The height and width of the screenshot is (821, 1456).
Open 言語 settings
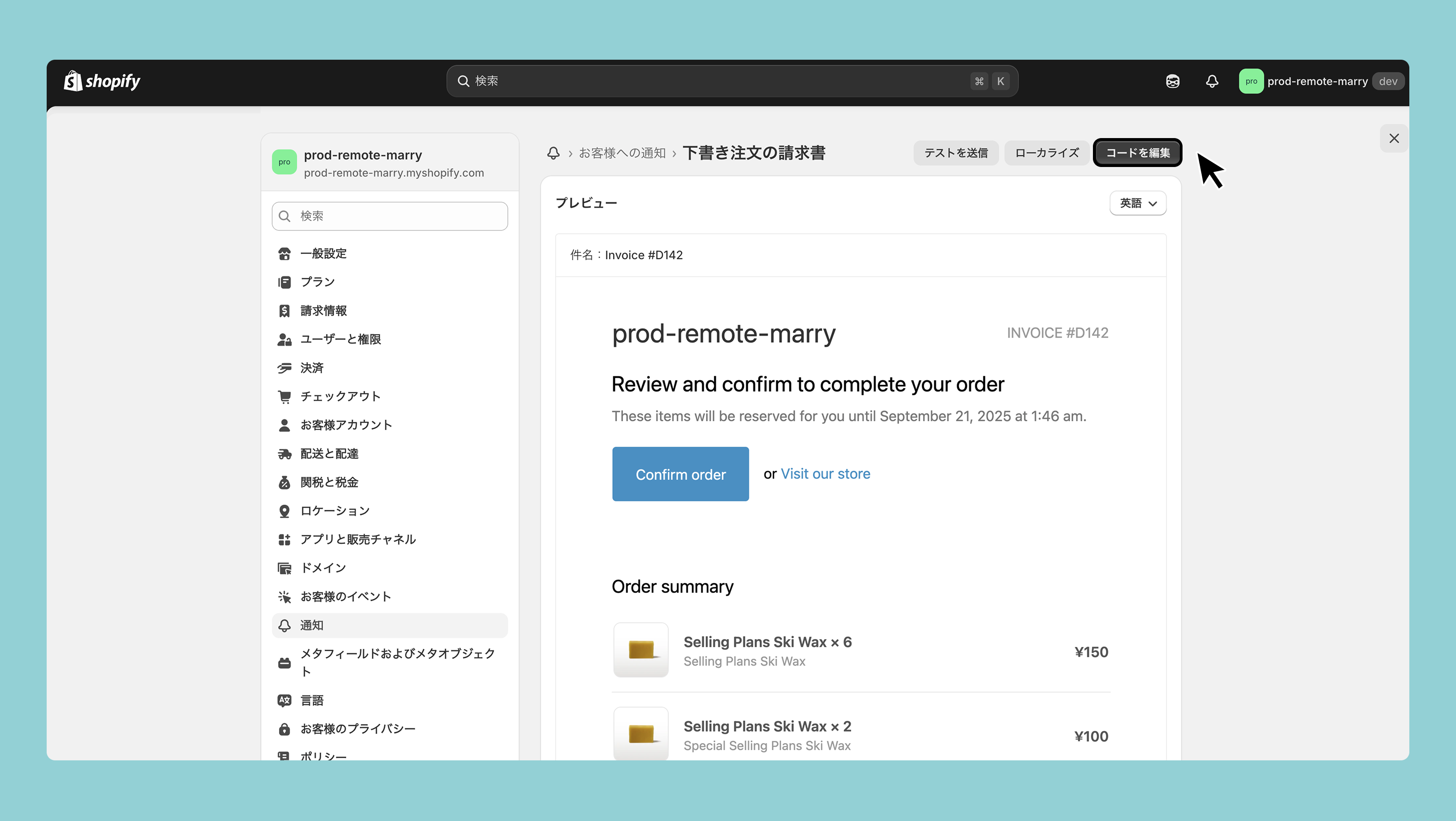(312, 701)
